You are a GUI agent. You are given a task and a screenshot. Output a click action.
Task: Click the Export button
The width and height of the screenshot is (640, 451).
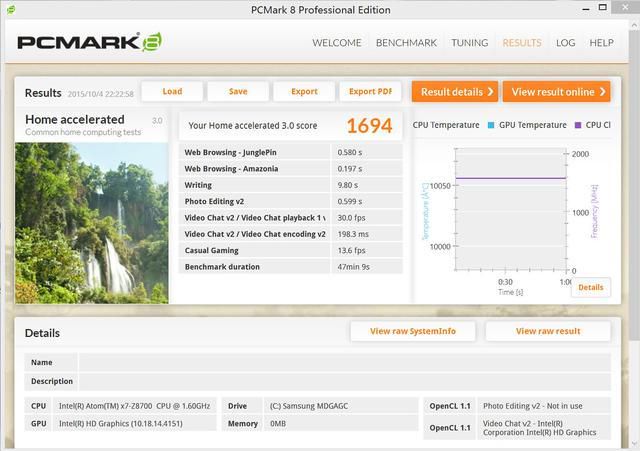(x=304, y=91)
